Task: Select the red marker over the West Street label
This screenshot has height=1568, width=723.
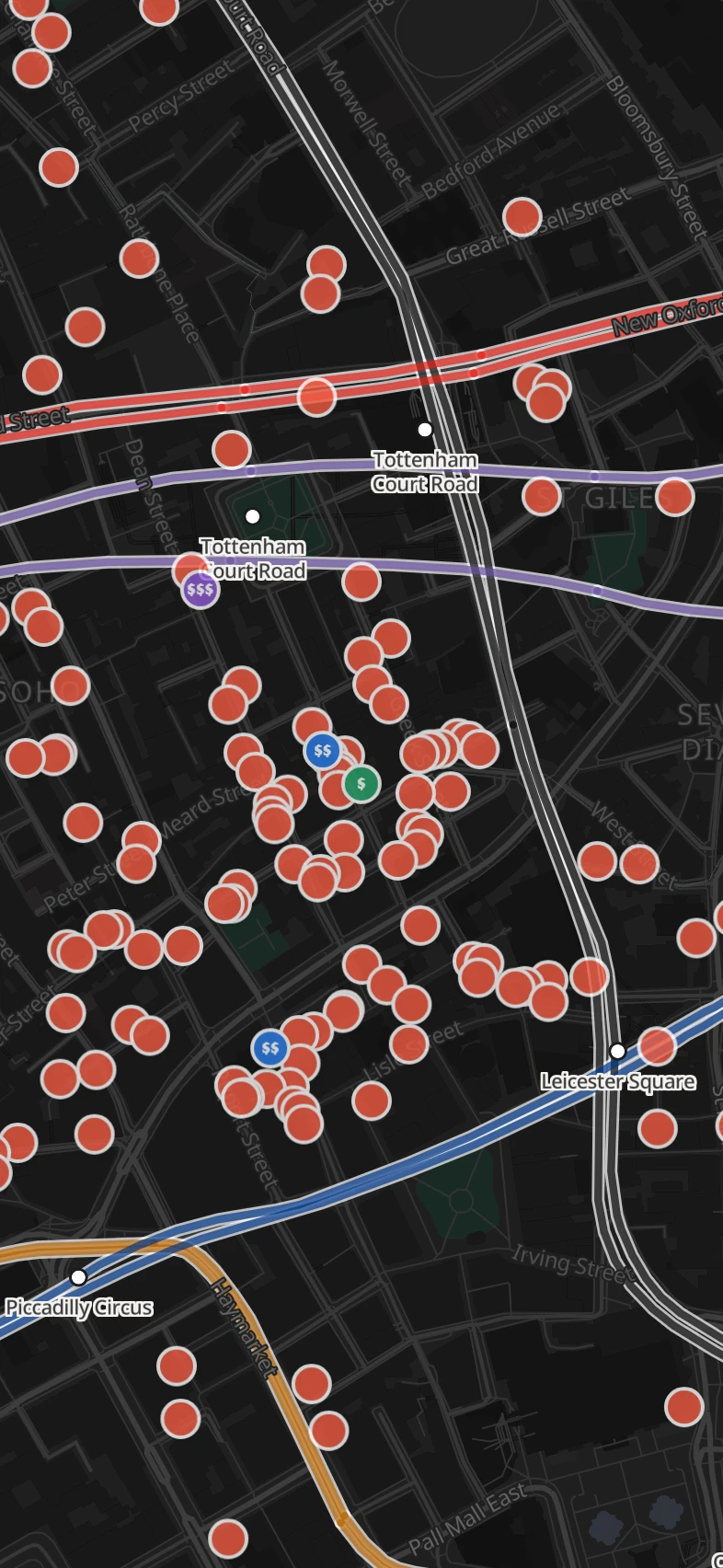Action: 639,864
